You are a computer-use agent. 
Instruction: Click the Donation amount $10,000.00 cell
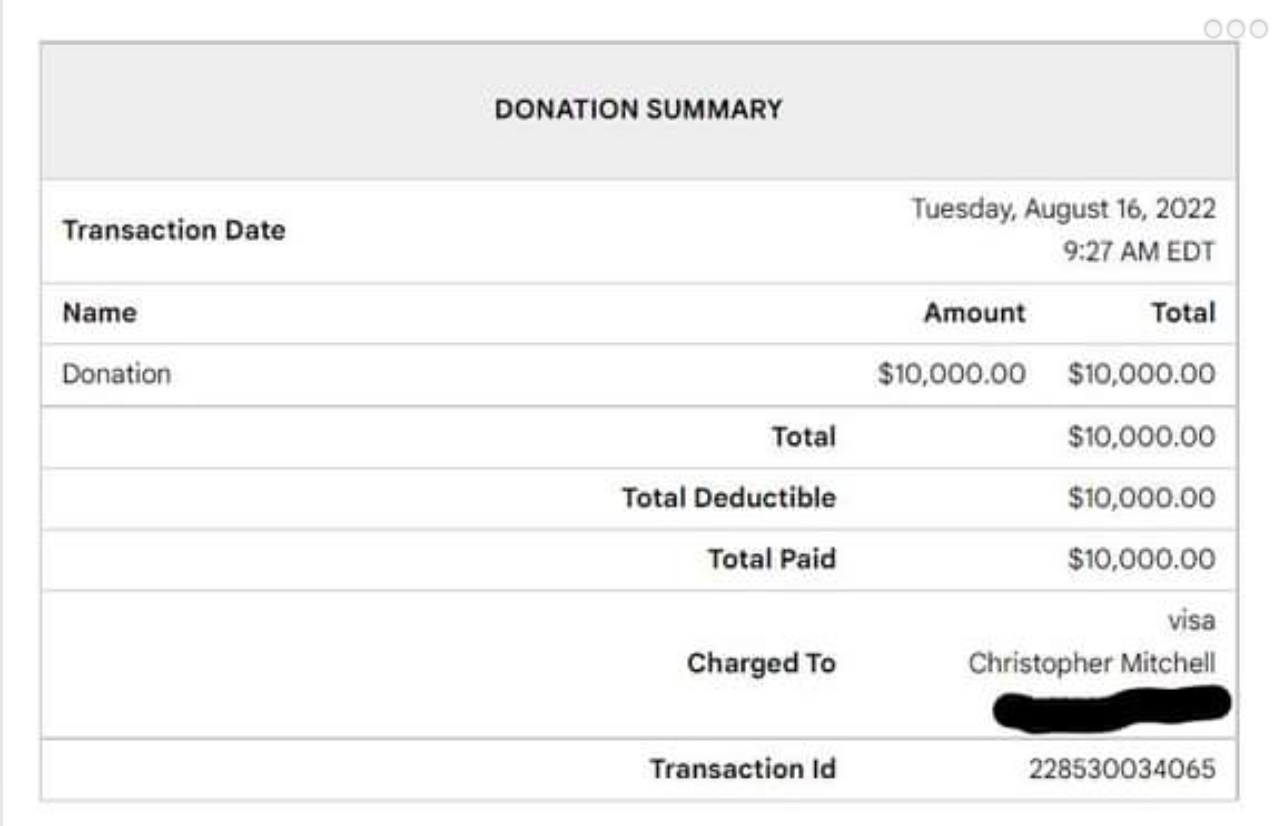951,374
